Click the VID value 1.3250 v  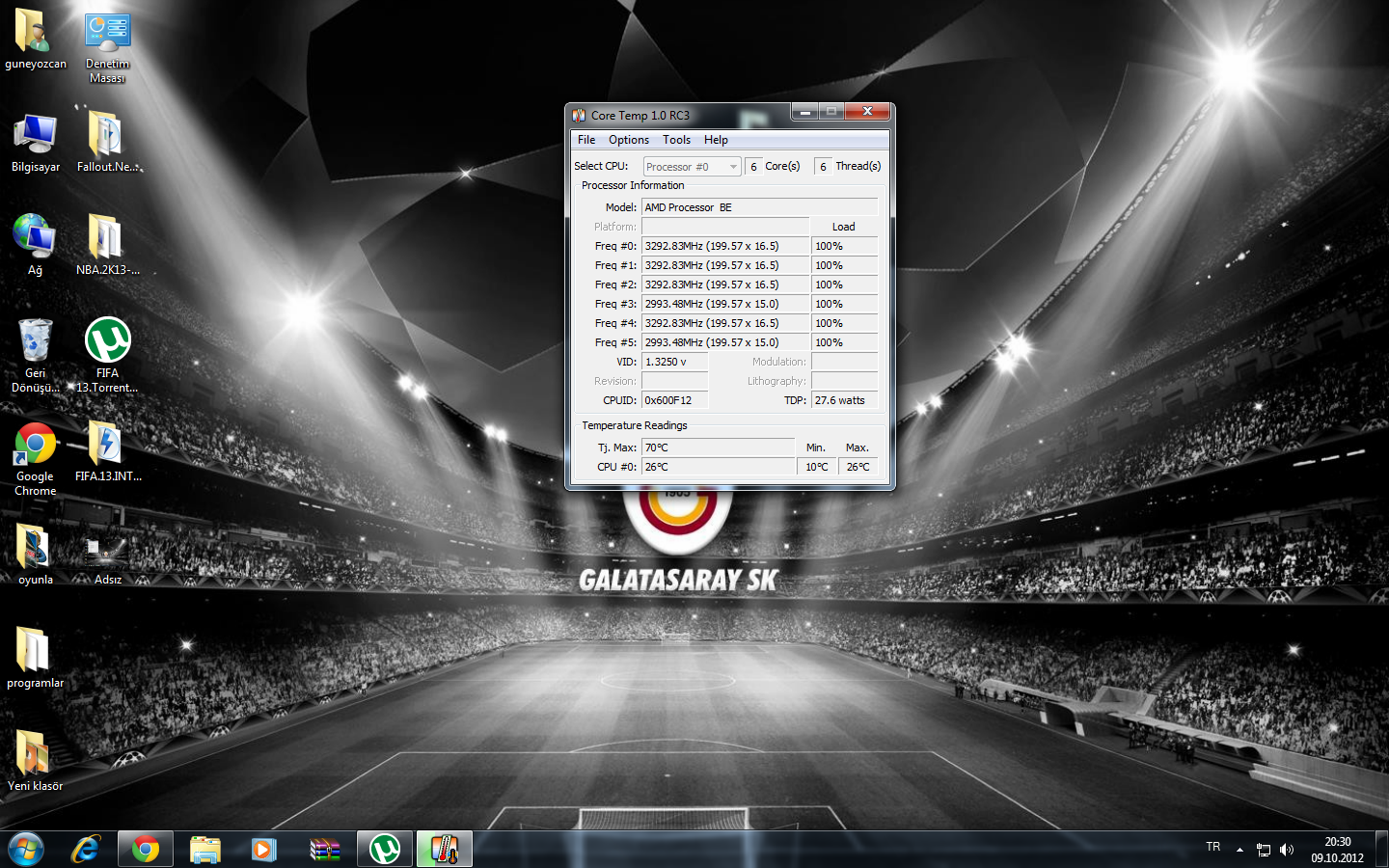(x=675, y=362)
